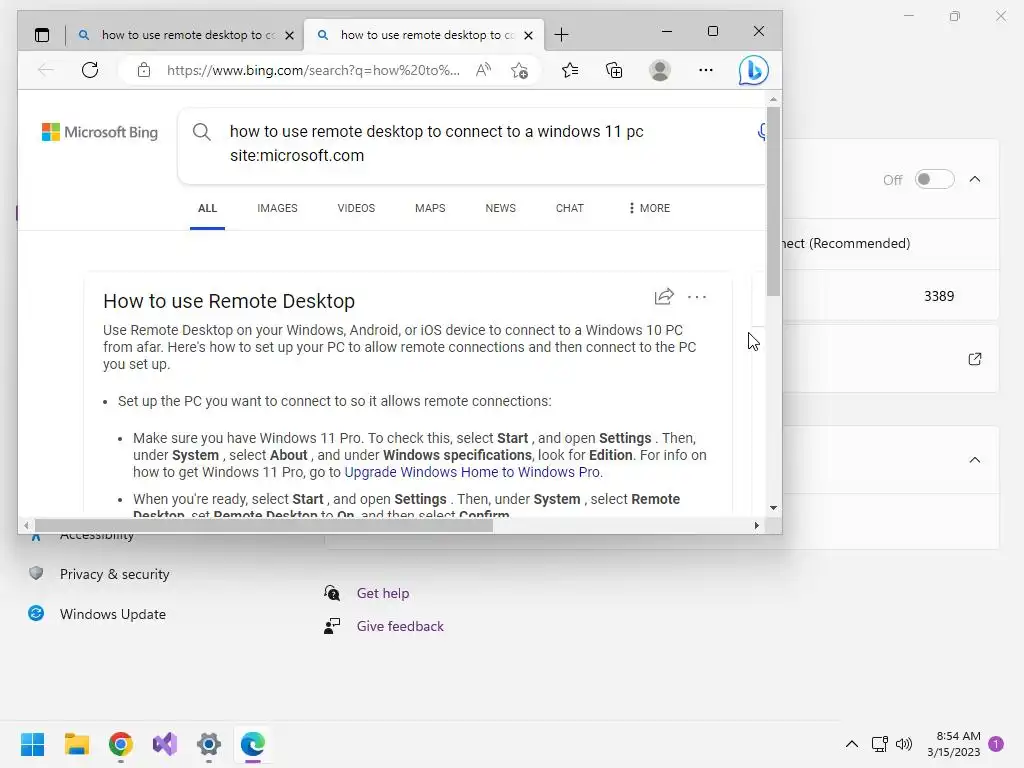Click the search magnifier icon in Bing box
The width and height of the screenshot is (1024, 768).
[202, 132]
